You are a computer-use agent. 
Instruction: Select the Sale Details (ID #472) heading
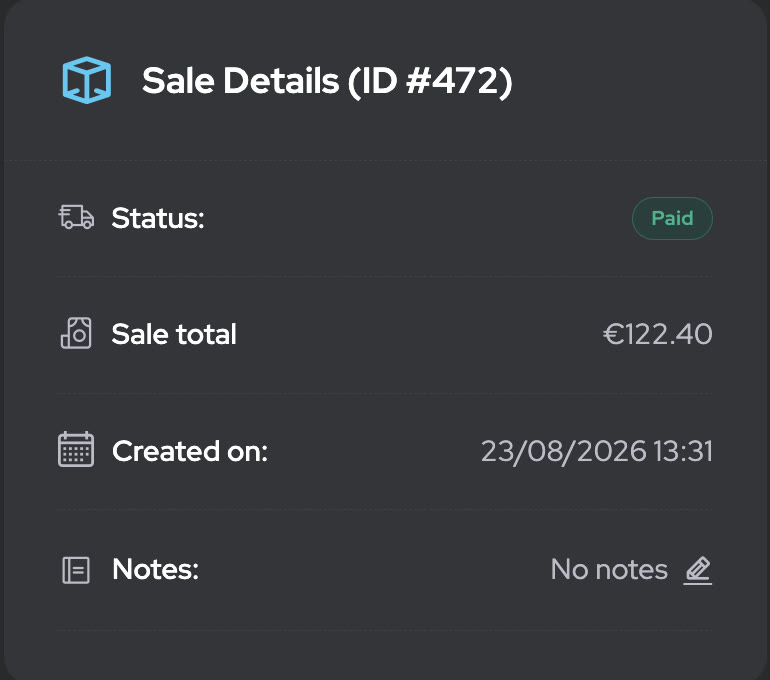coord(327,81)
